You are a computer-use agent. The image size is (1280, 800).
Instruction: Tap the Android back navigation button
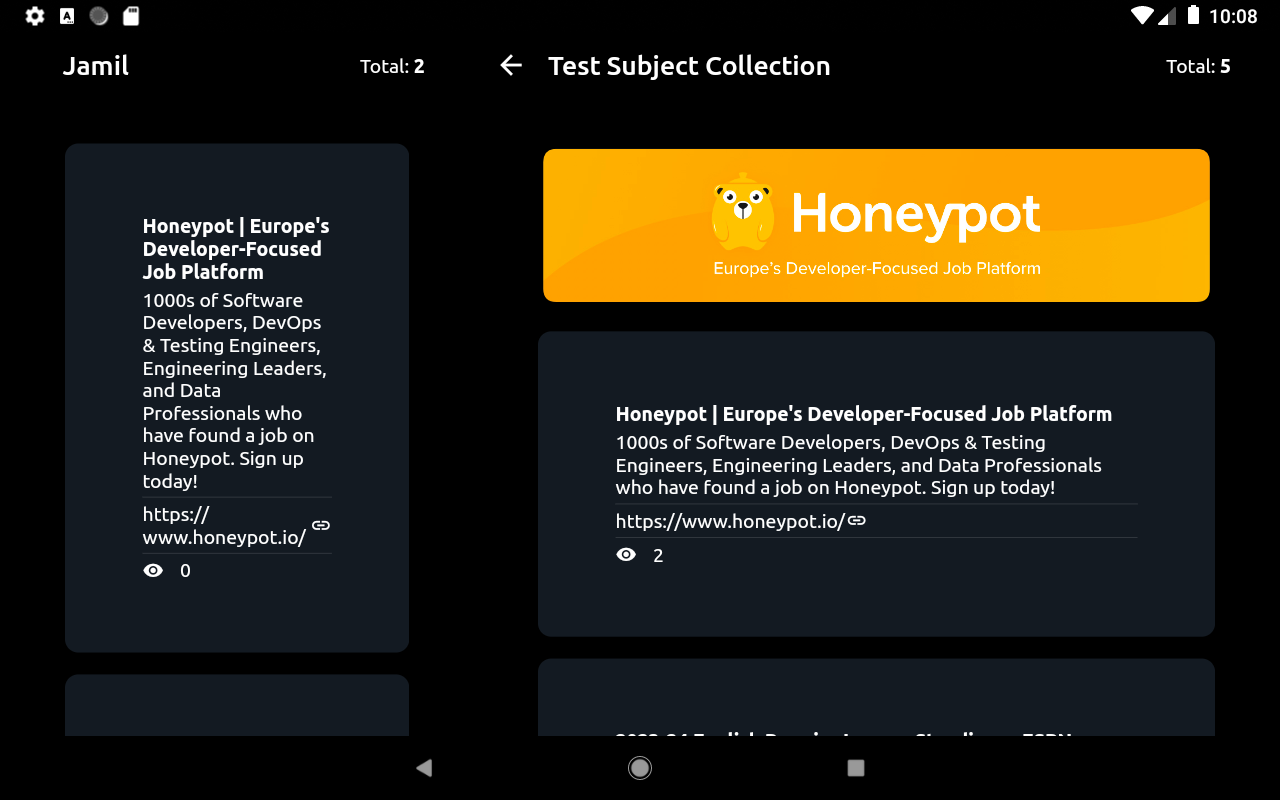(424, 768)
